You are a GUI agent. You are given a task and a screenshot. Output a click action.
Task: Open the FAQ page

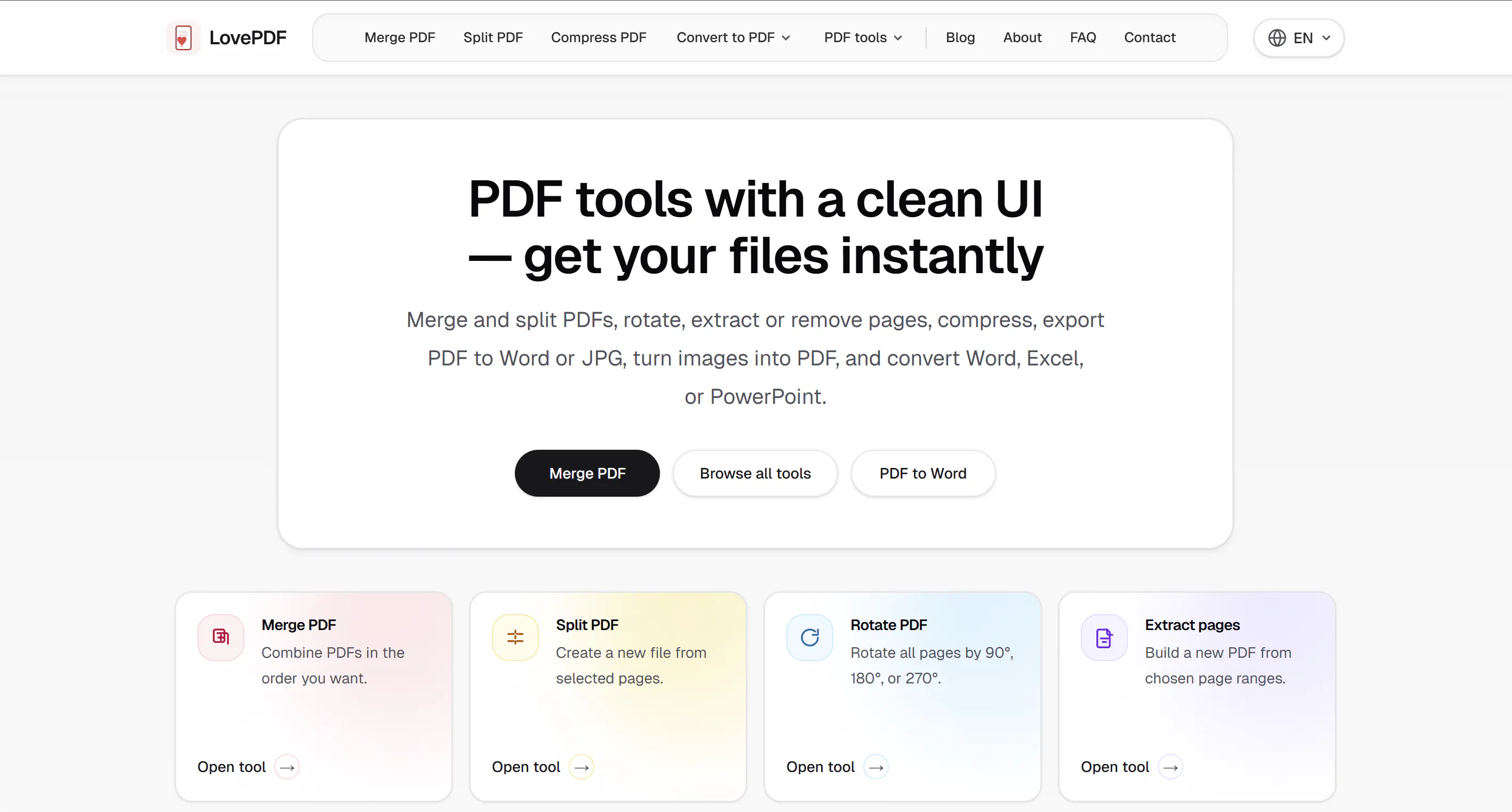1083,37
